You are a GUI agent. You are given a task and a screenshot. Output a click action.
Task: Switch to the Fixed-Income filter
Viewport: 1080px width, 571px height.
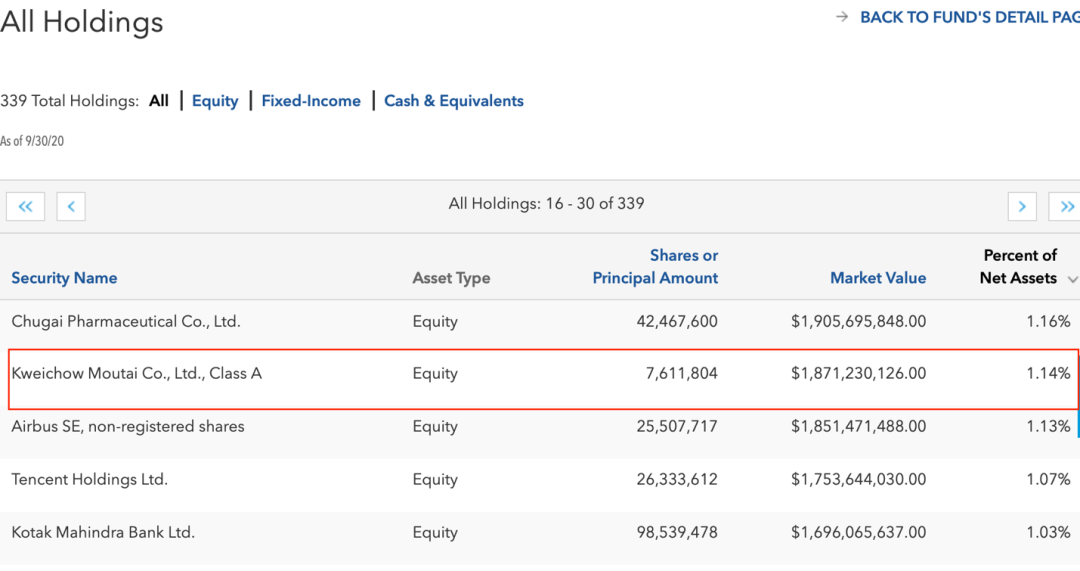pyautogui.click(x=311, y=101)
